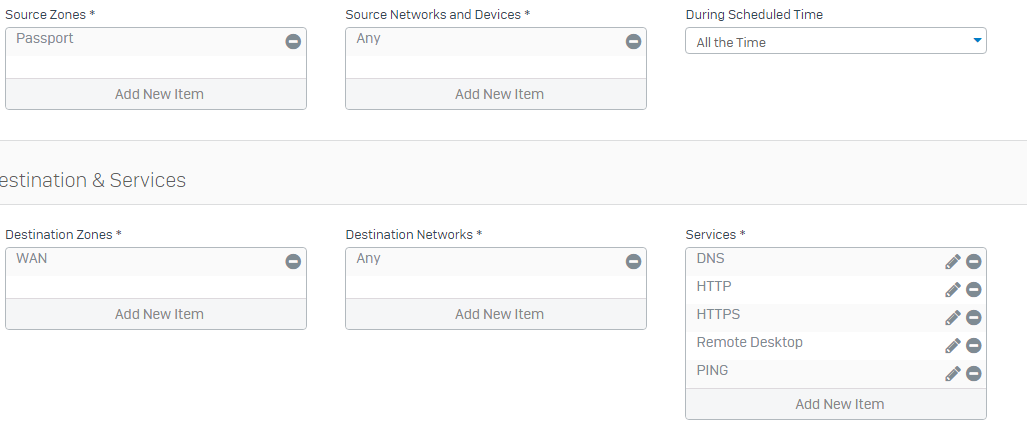Remove Any from Source Networks and Devices

click(x=633, y=41)
